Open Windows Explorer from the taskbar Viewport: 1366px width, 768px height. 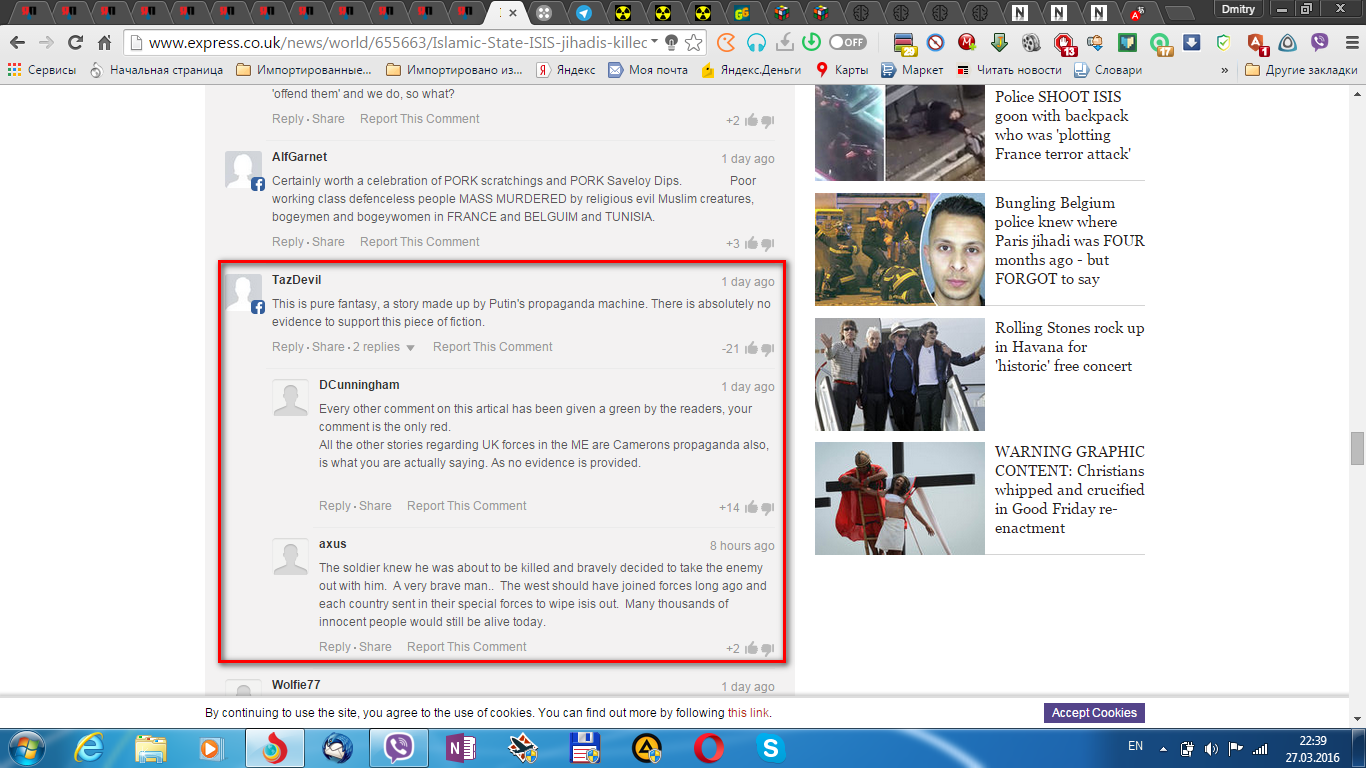click(x=151, y=748)
